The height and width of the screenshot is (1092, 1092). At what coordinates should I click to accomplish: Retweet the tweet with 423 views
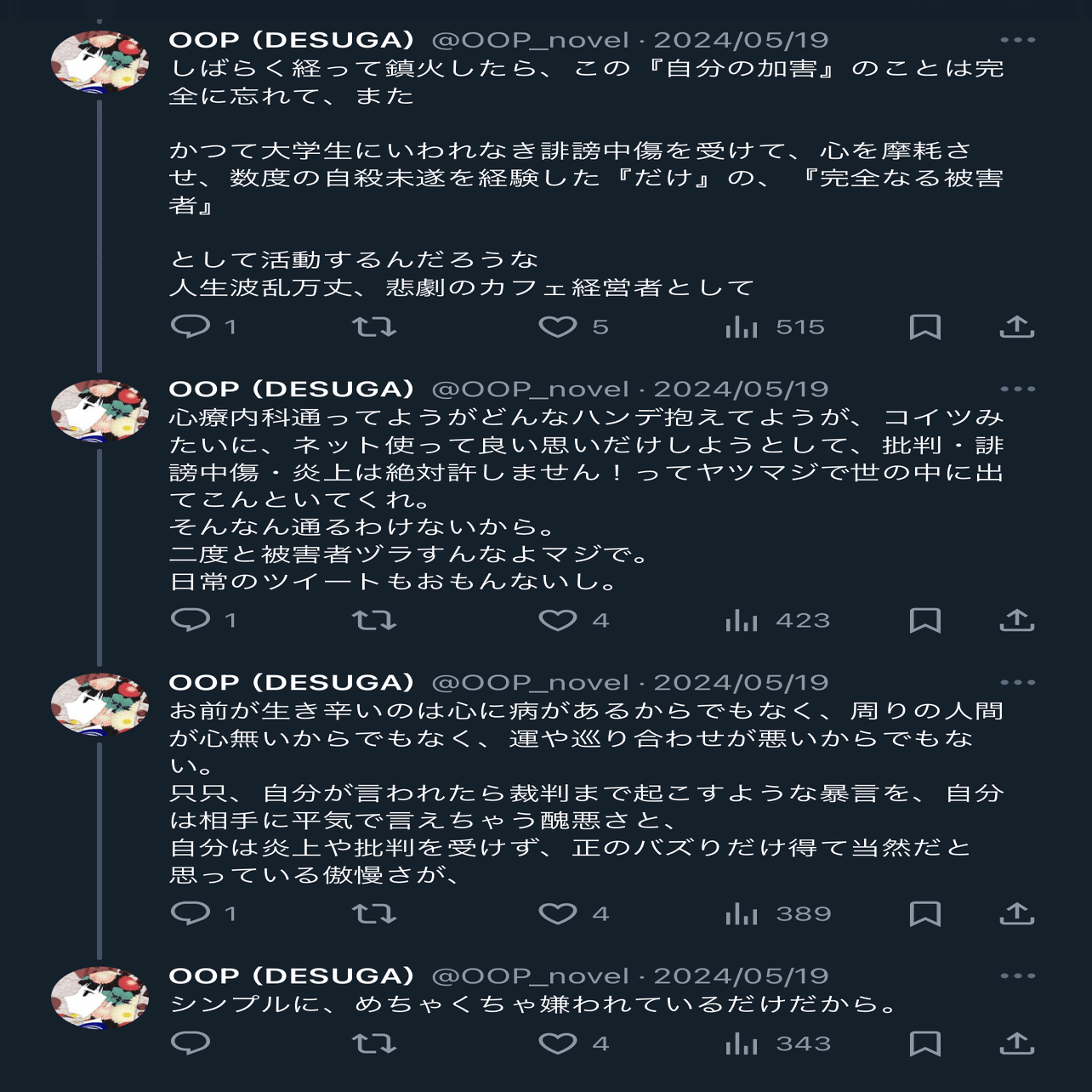pos(374,620)
